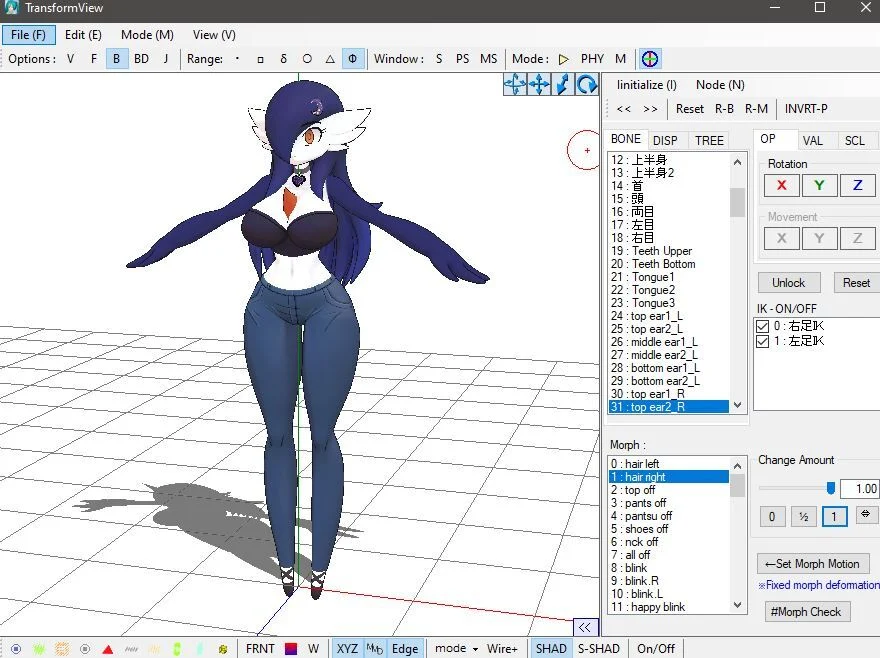Click the resize arrows button beside amount presets
880x658 pixels.
(864, 516)
